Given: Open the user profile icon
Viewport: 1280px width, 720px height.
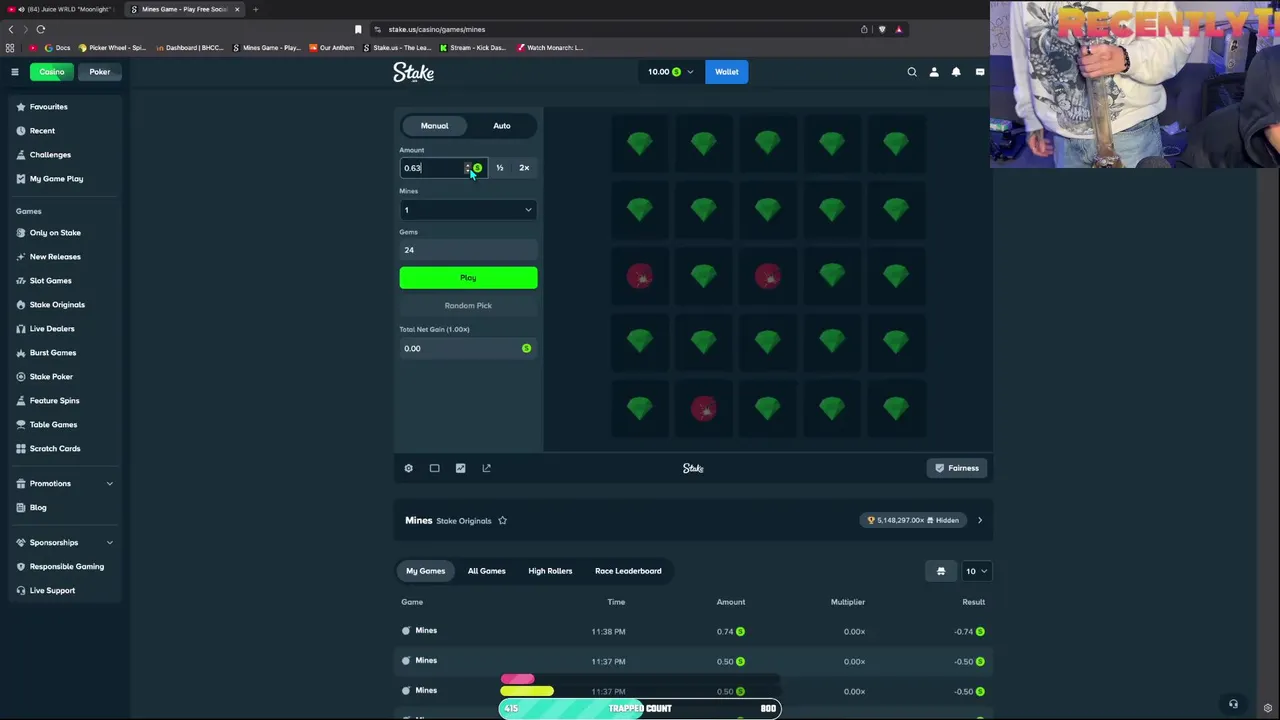Looking at the screenshot, I should [934, 72].
